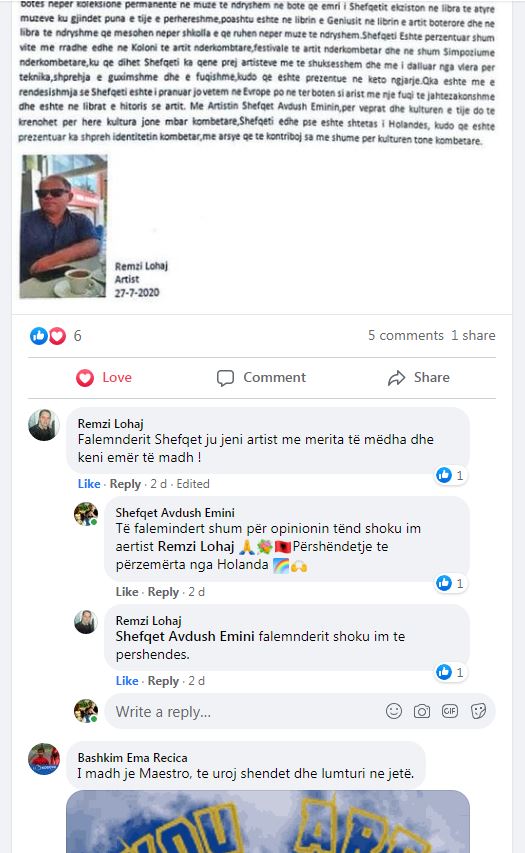Open the 1 share link

[473, 335]
